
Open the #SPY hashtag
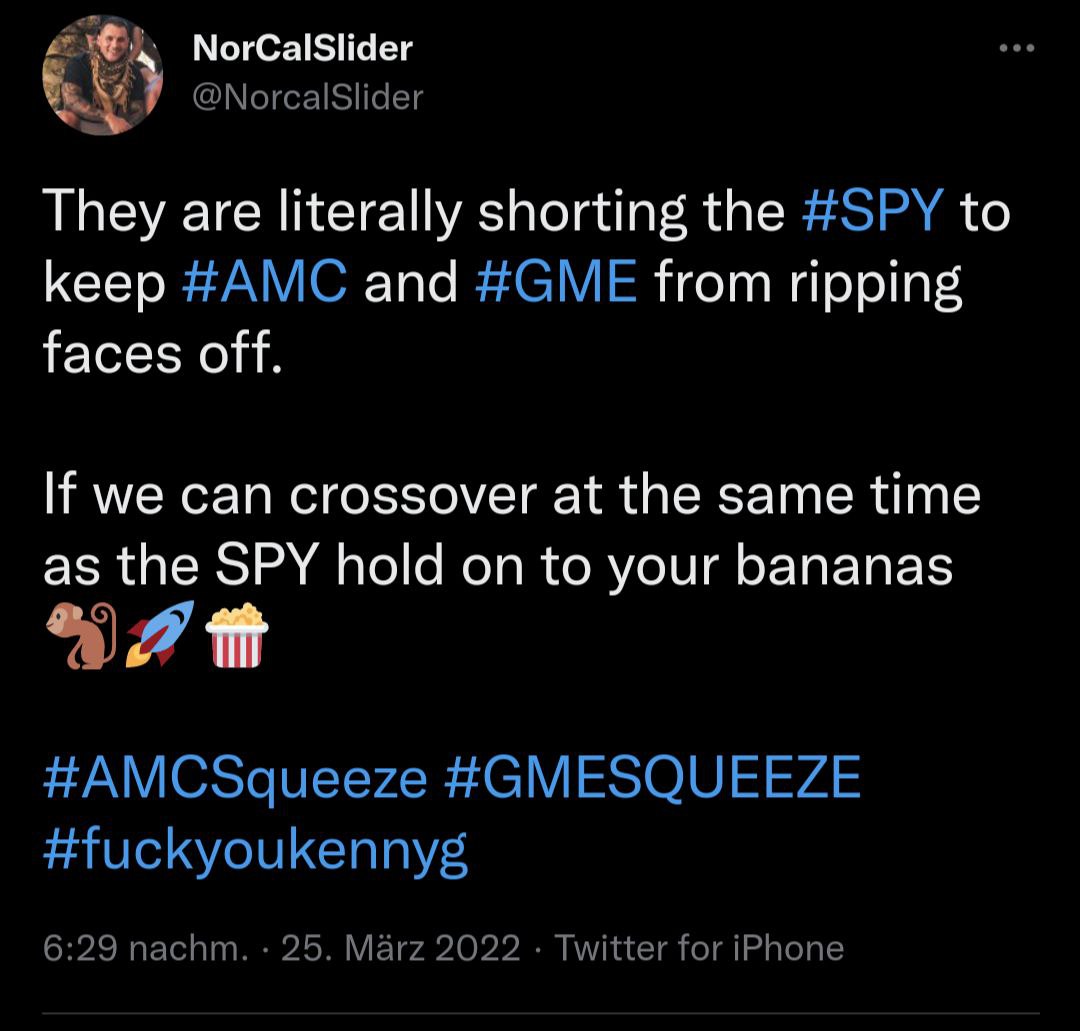pos(873,212)
